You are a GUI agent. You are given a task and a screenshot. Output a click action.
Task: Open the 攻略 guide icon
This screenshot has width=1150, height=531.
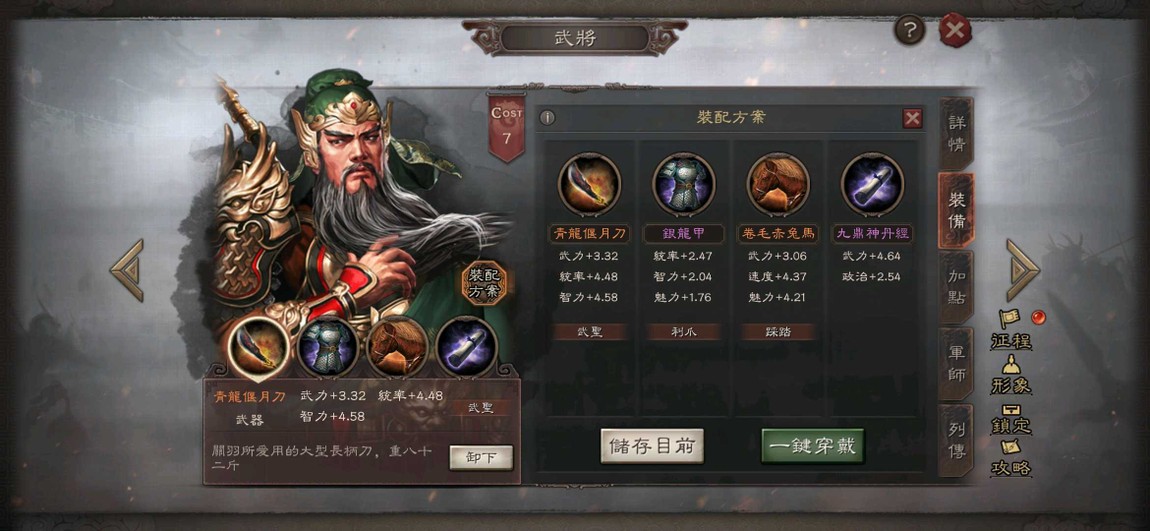pyautogui.click(x=1011, y=458)
